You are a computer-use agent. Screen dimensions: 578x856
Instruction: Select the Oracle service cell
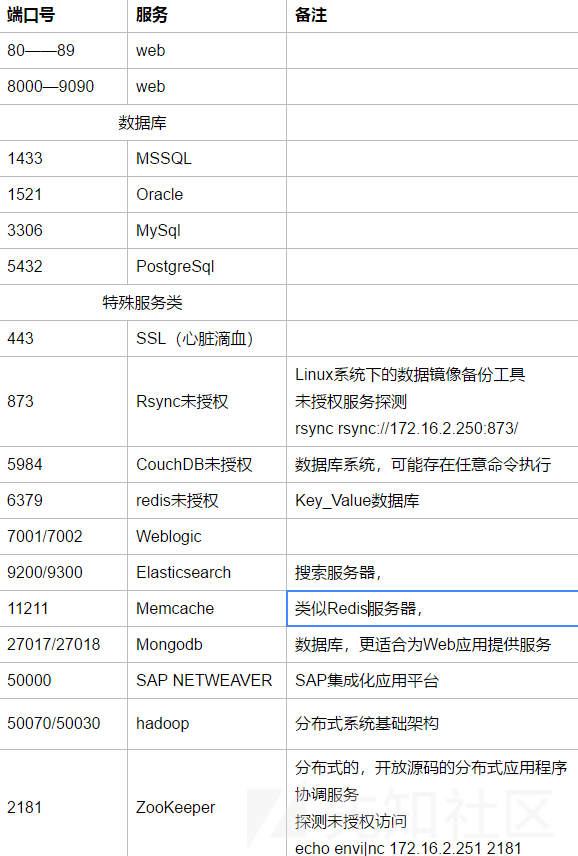coord(207,194)
